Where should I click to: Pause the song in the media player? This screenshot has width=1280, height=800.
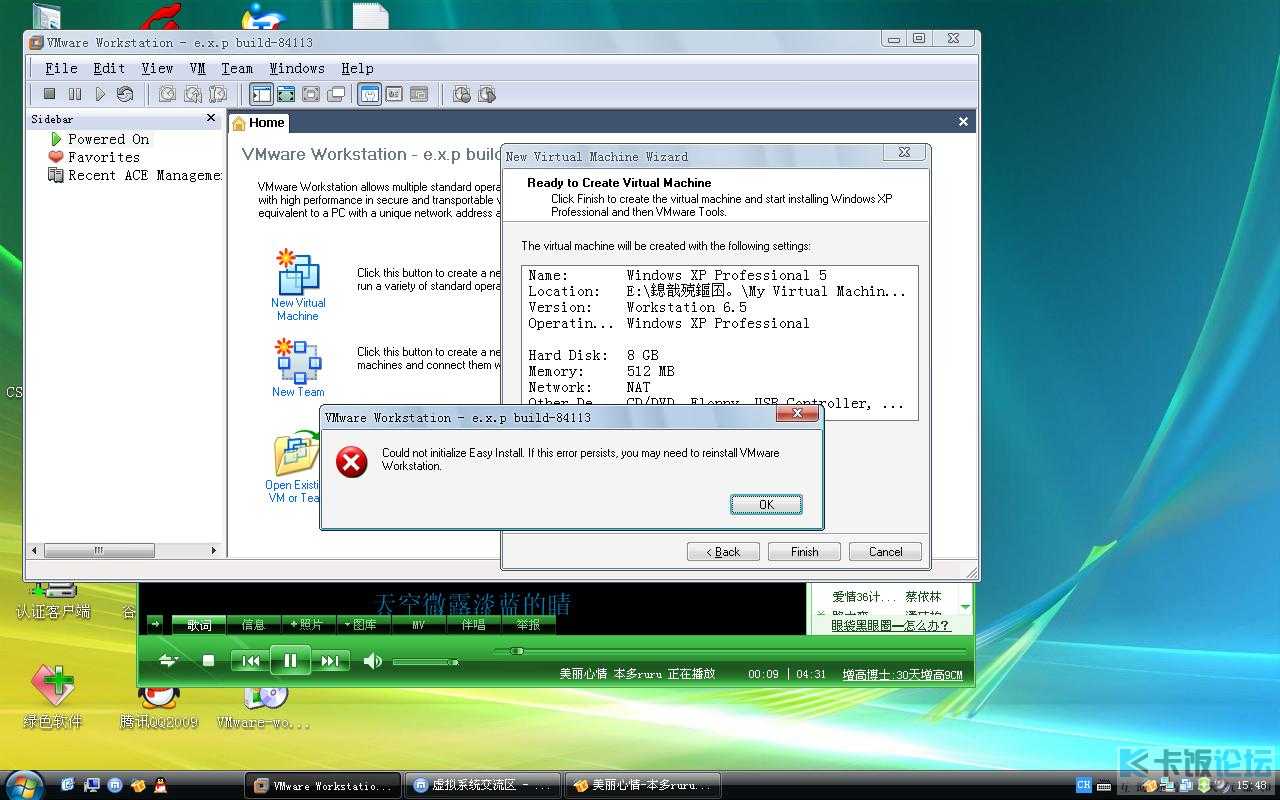[290, 660]
